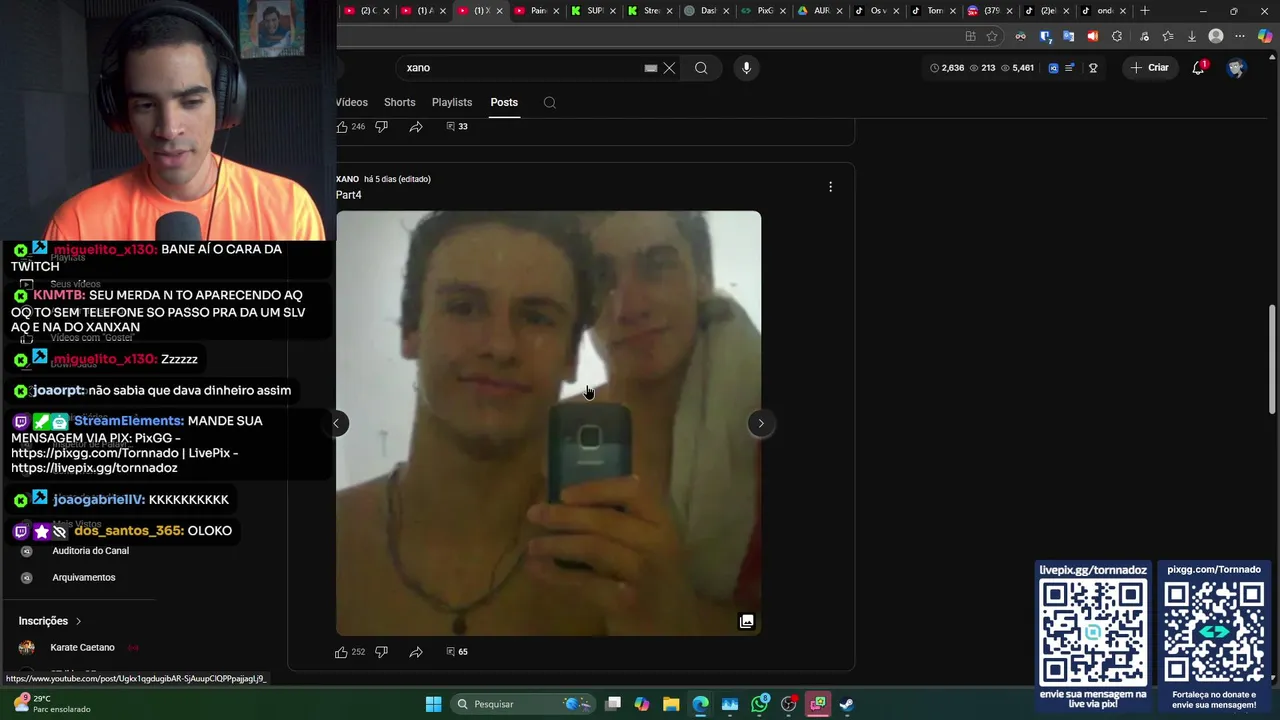Click the vidIQ stats icon beside 5,461

pyautogui.click(x=1053, y=68)
